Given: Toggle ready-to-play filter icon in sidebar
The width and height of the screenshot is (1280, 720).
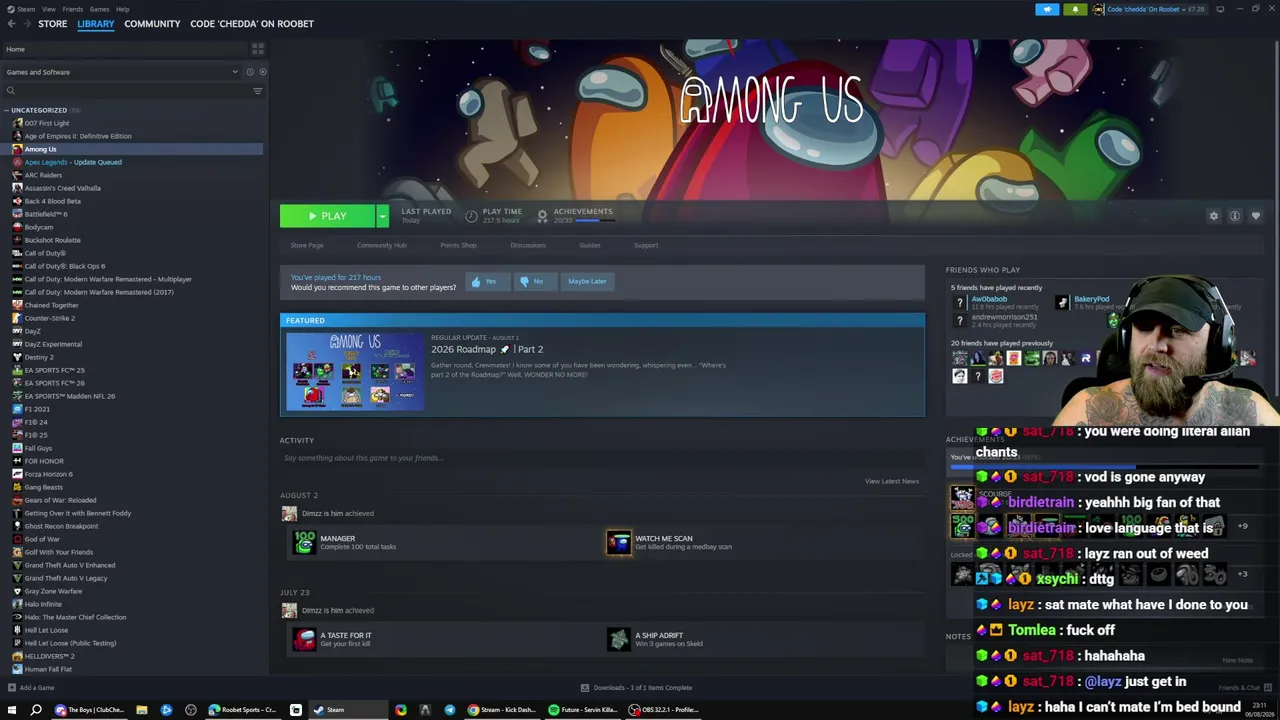Looking at the screenshot, I should tap(262, 72).
